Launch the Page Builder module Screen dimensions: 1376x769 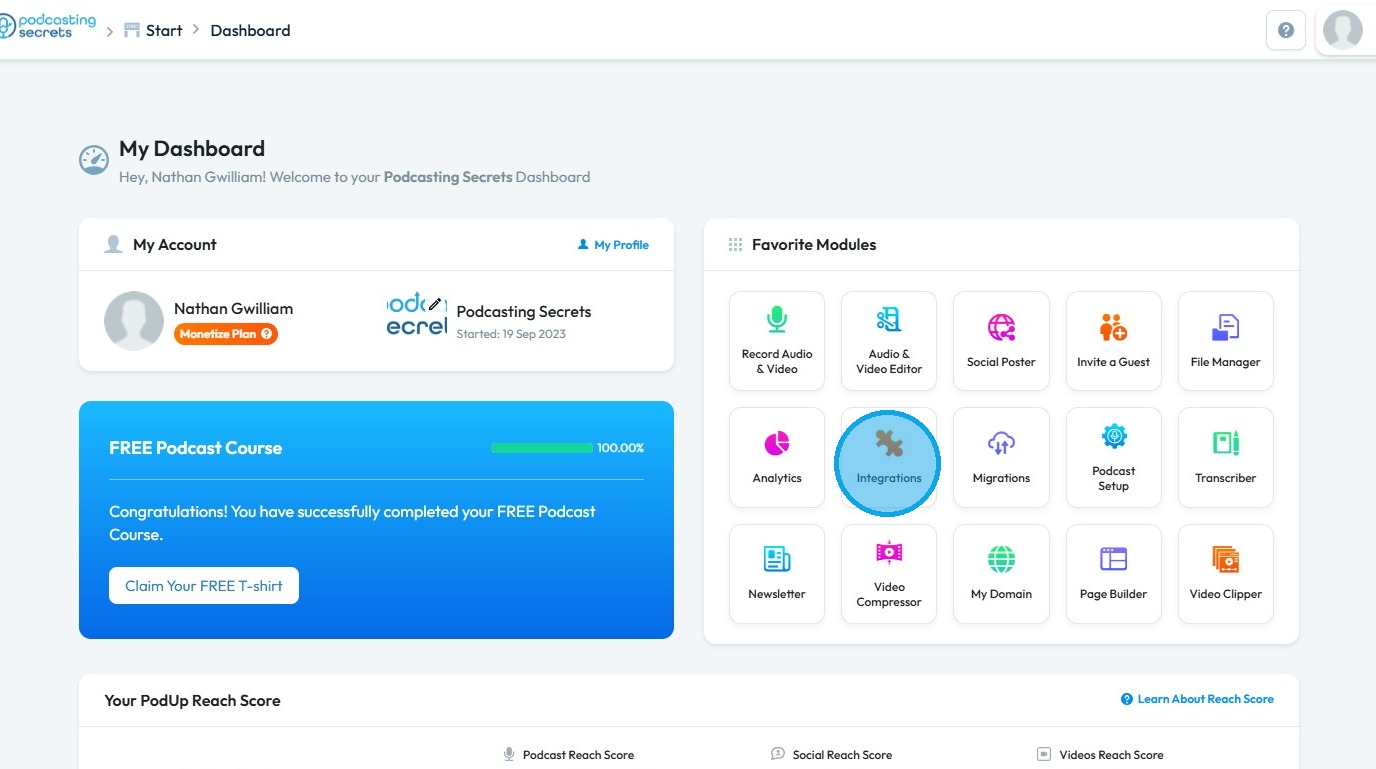[x=1113, y=574]
